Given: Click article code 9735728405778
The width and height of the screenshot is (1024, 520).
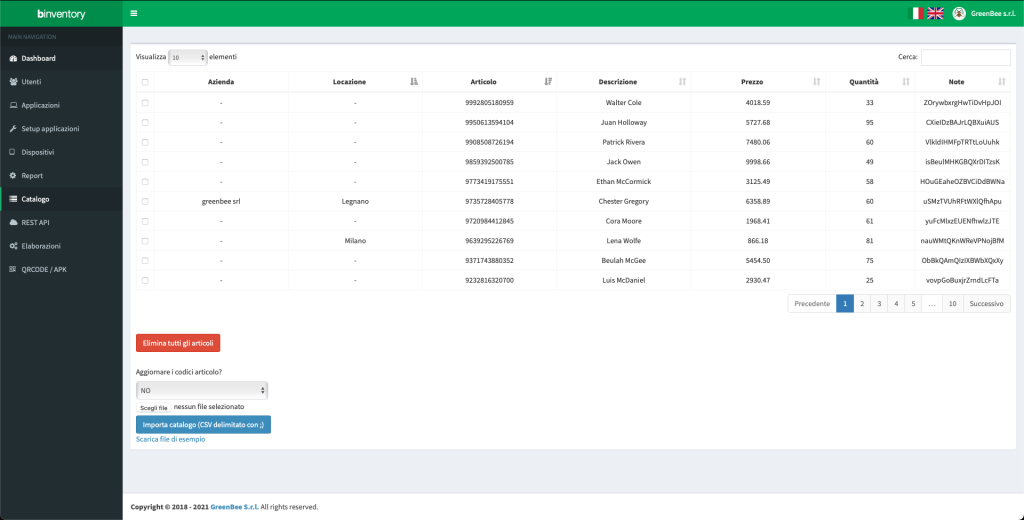Looking at the screenshot, I should 490,201.
